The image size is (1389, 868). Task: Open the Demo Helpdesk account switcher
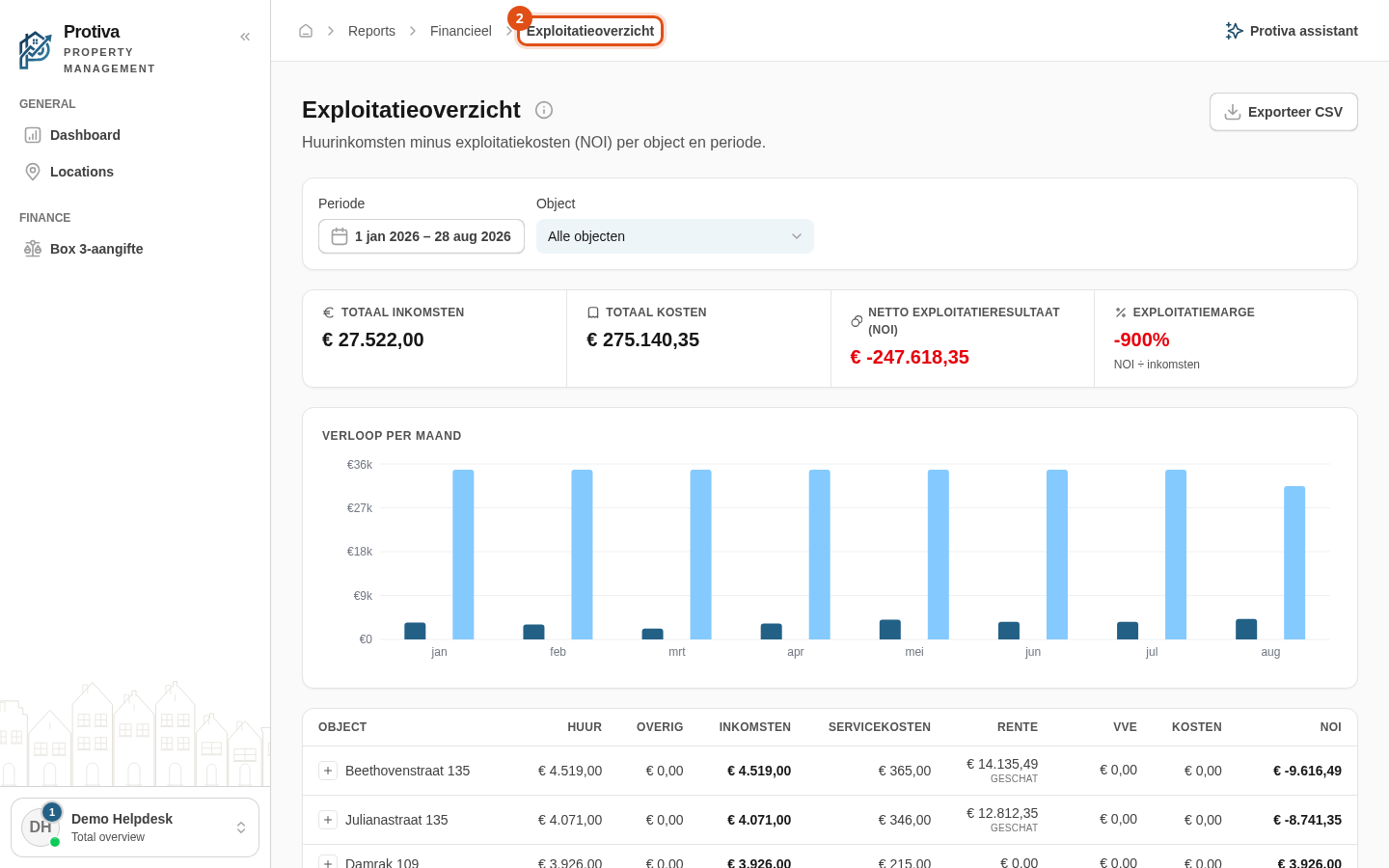[x=135, y=827]
